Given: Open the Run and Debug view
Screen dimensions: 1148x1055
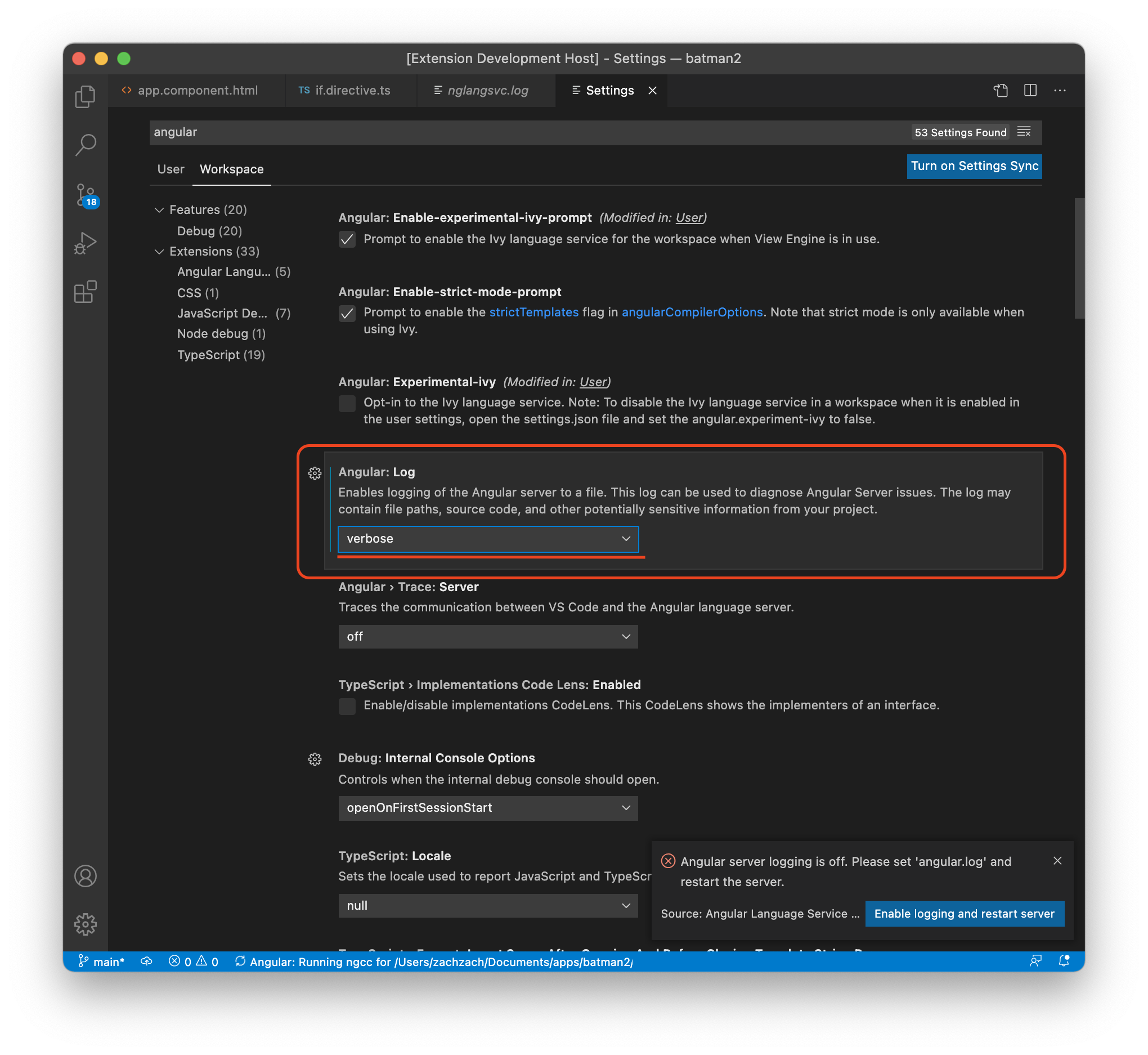Looking at the screenshot, I should [x=86, y=243].
